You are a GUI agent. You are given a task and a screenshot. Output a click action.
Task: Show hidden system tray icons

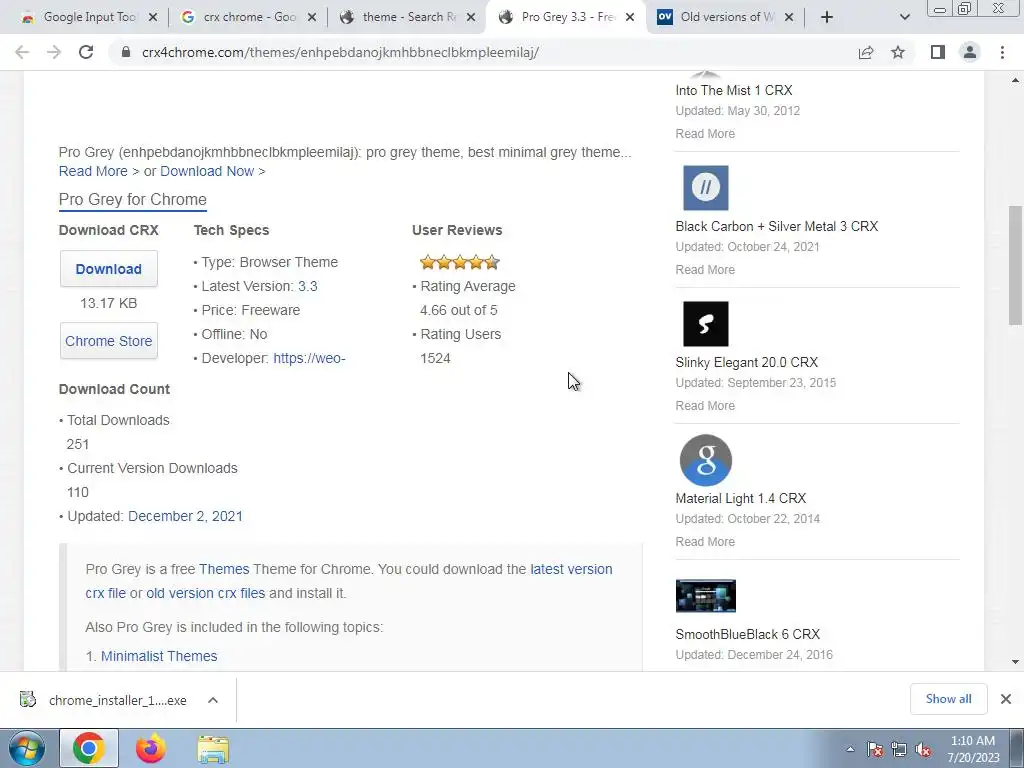click(x=850, y=749)
